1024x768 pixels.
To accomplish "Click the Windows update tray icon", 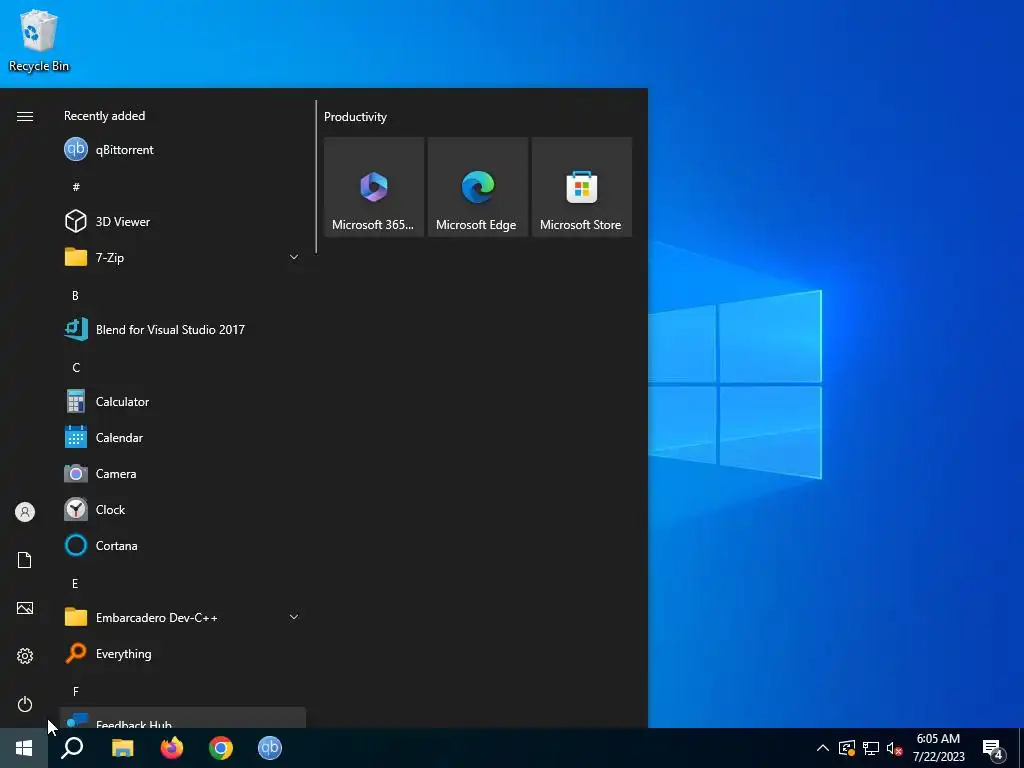I will 847,748.
